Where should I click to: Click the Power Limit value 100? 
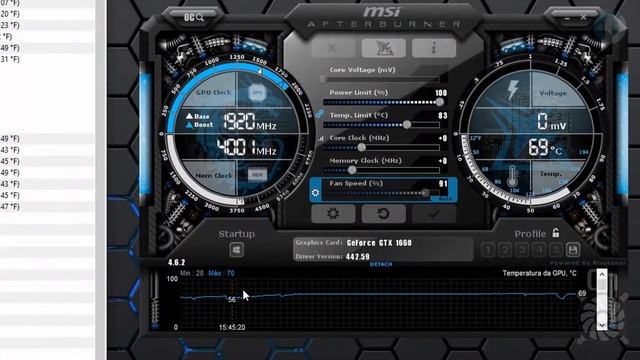coord(441,93)
